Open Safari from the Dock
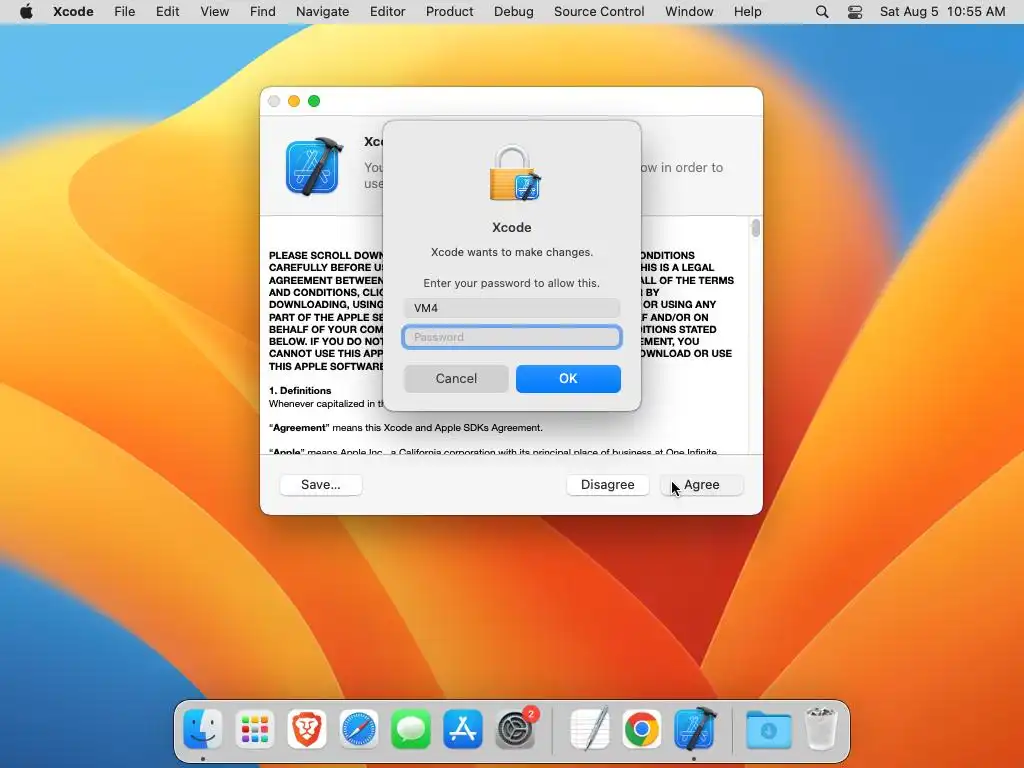 (359, 729)
